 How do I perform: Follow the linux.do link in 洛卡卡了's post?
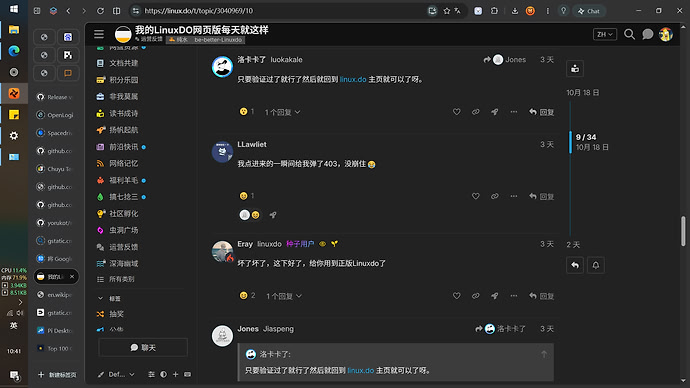click(x=353, y=79)
